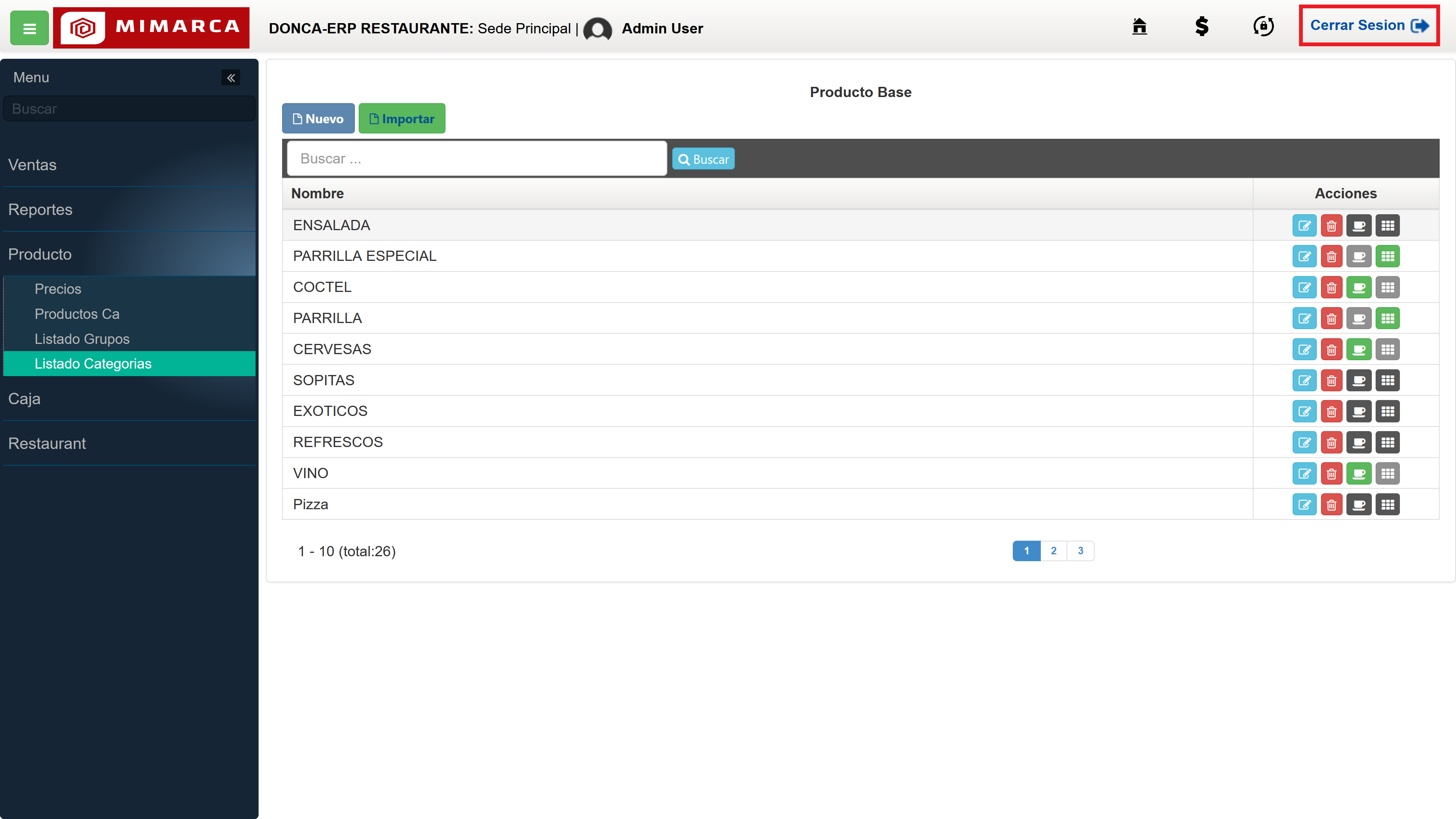Edit the PARRILLA row
This screenshot has height=819, width=1456.
click(1304, 319)
